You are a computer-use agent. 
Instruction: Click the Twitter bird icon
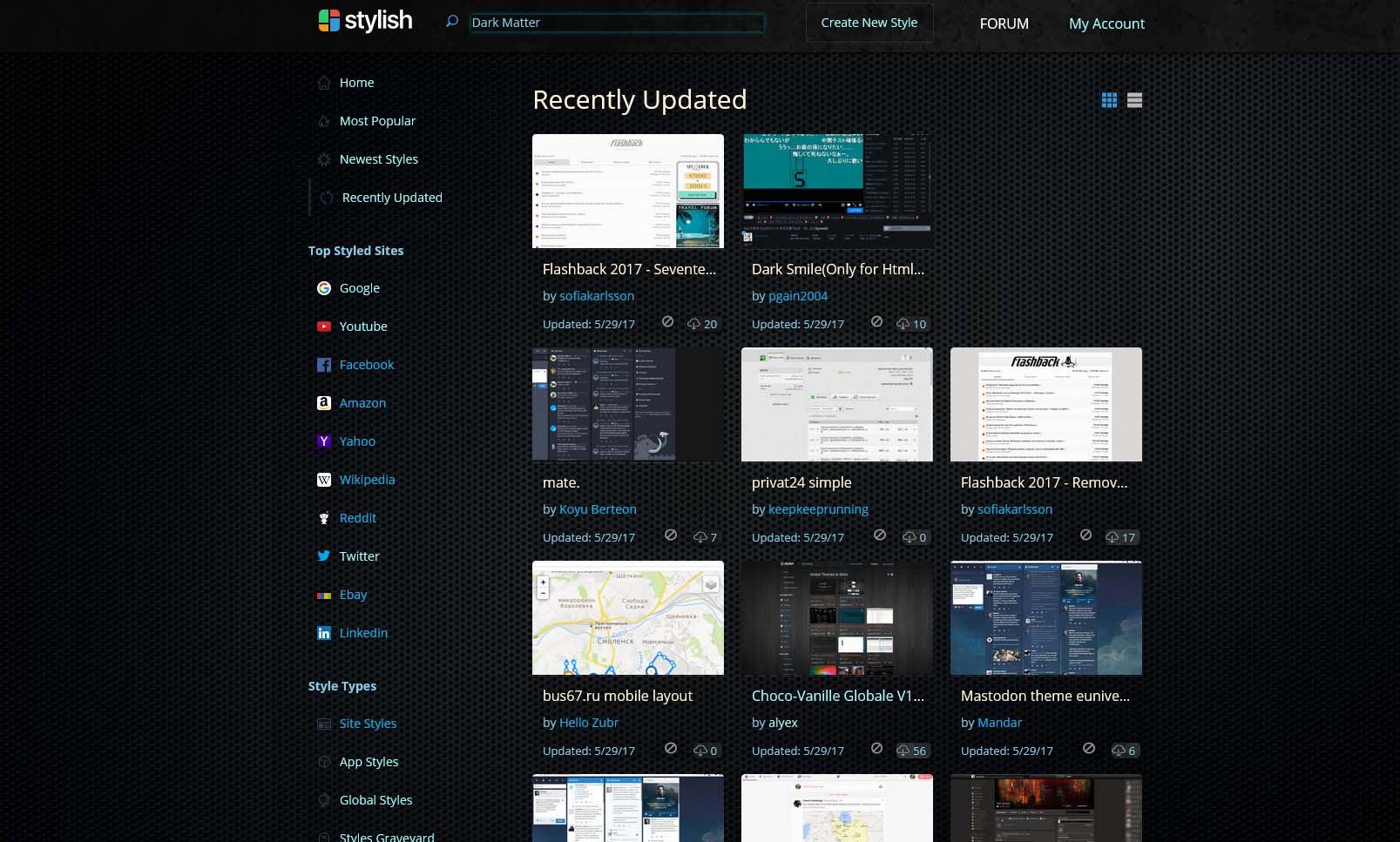(324, 556)
